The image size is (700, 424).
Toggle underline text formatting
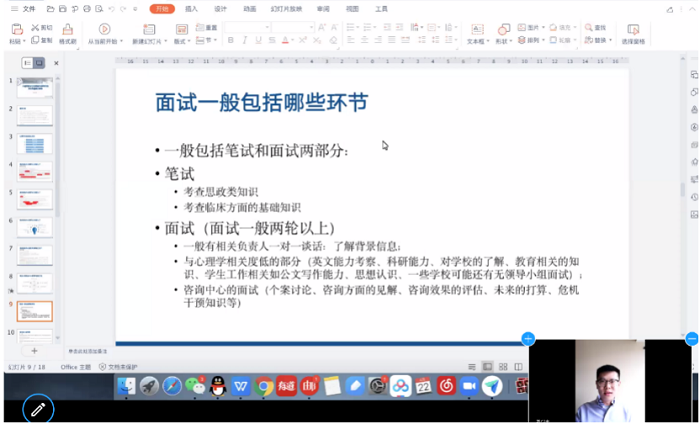(257, 41)
